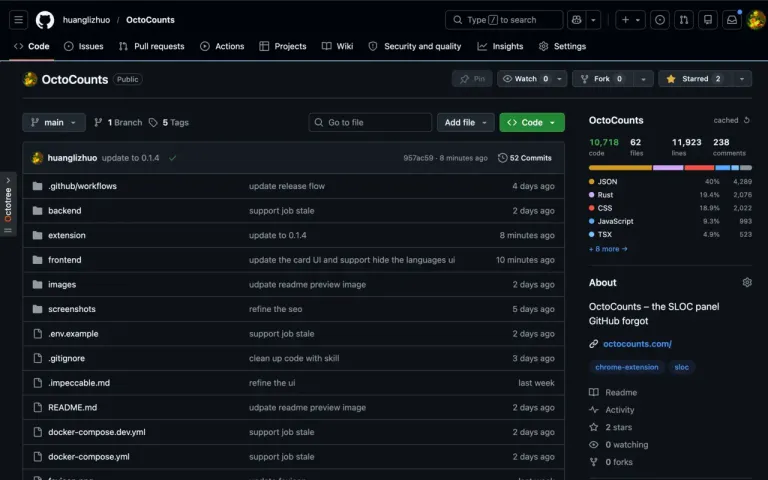This screenshot has height=480, width=768.
Task: Open pull requests icon in top header
Action: (x=684, y=20)
